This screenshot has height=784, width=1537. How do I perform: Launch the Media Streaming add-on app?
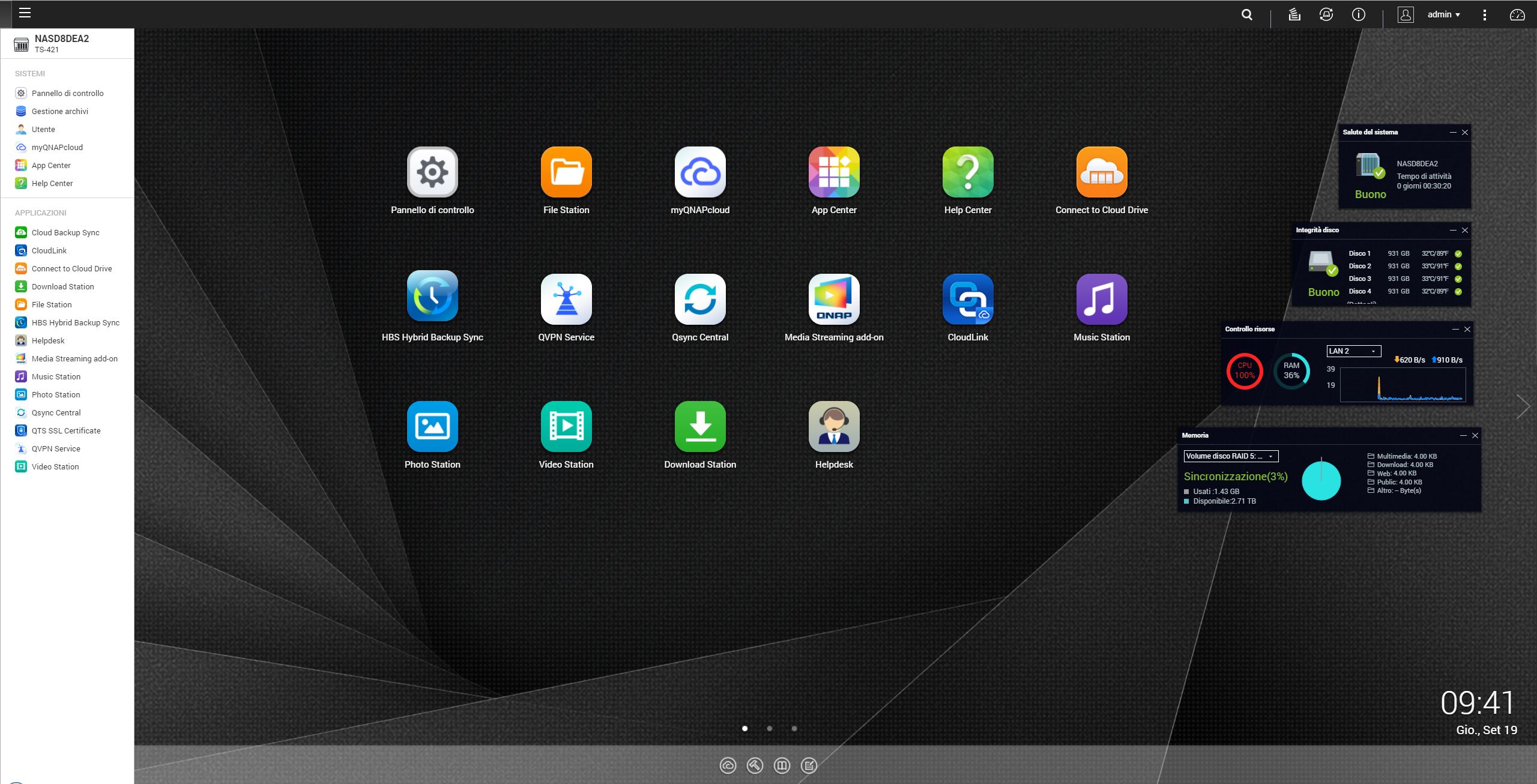click(x=833, y=300)
